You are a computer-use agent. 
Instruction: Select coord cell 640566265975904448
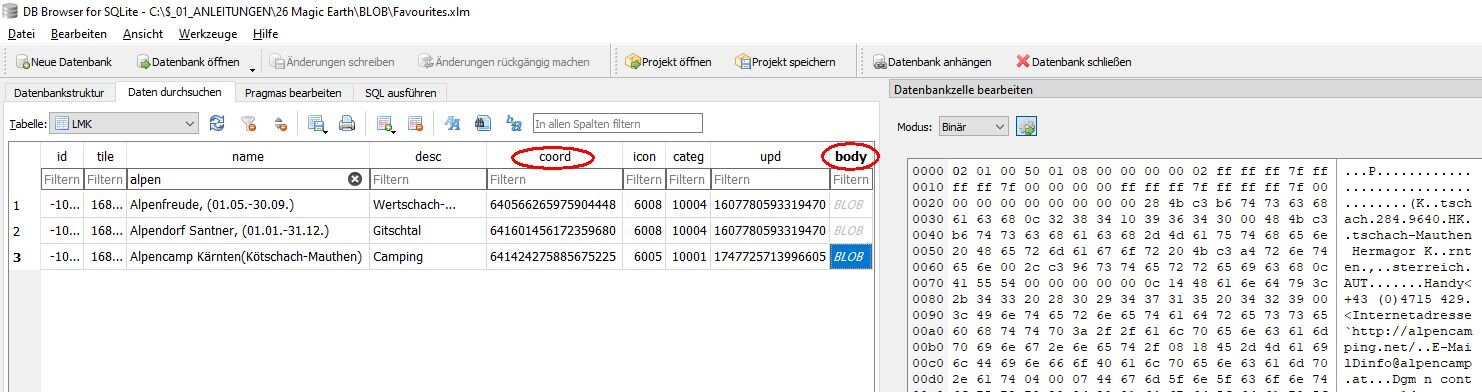pyautogui.click(x=556, y=206)
